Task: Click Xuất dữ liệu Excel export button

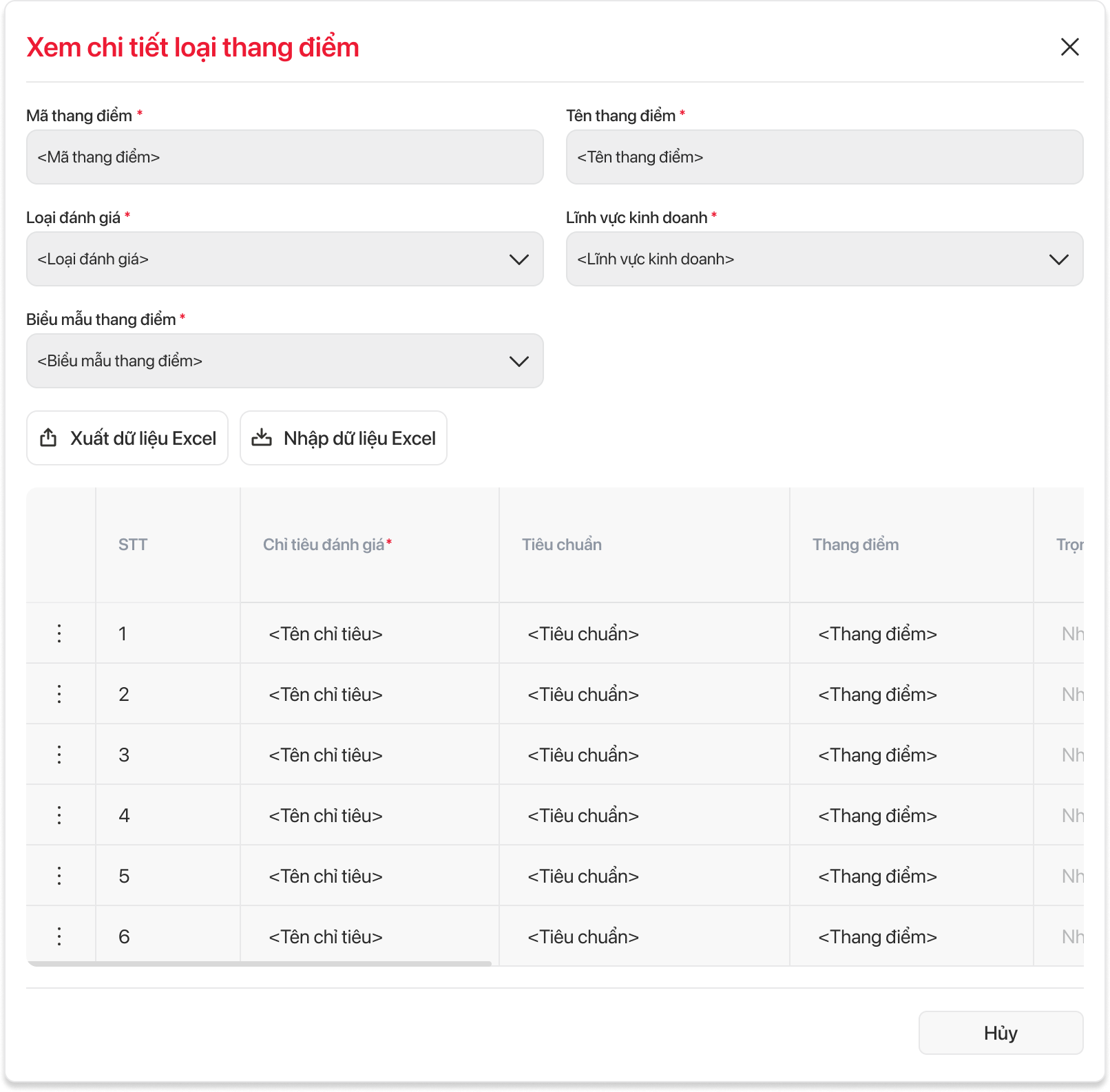Action: (x=127, y=438)
